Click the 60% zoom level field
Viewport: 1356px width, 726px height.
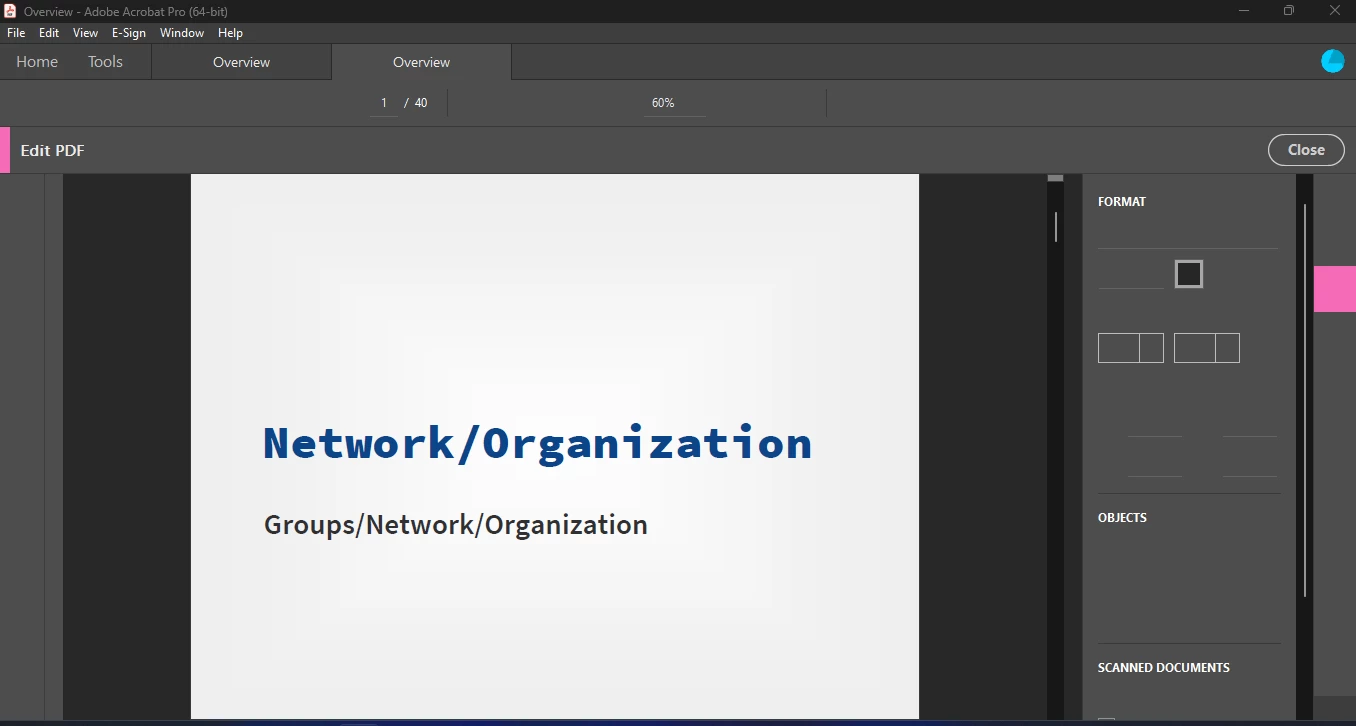(674, 103)
